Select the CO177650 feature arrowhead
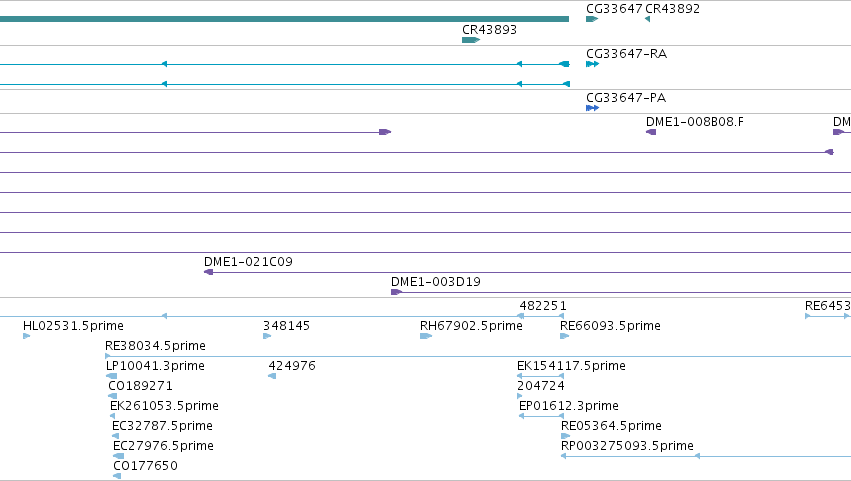Image resolution: width=851 pixels, height=481 pixels. click(117, 476)
